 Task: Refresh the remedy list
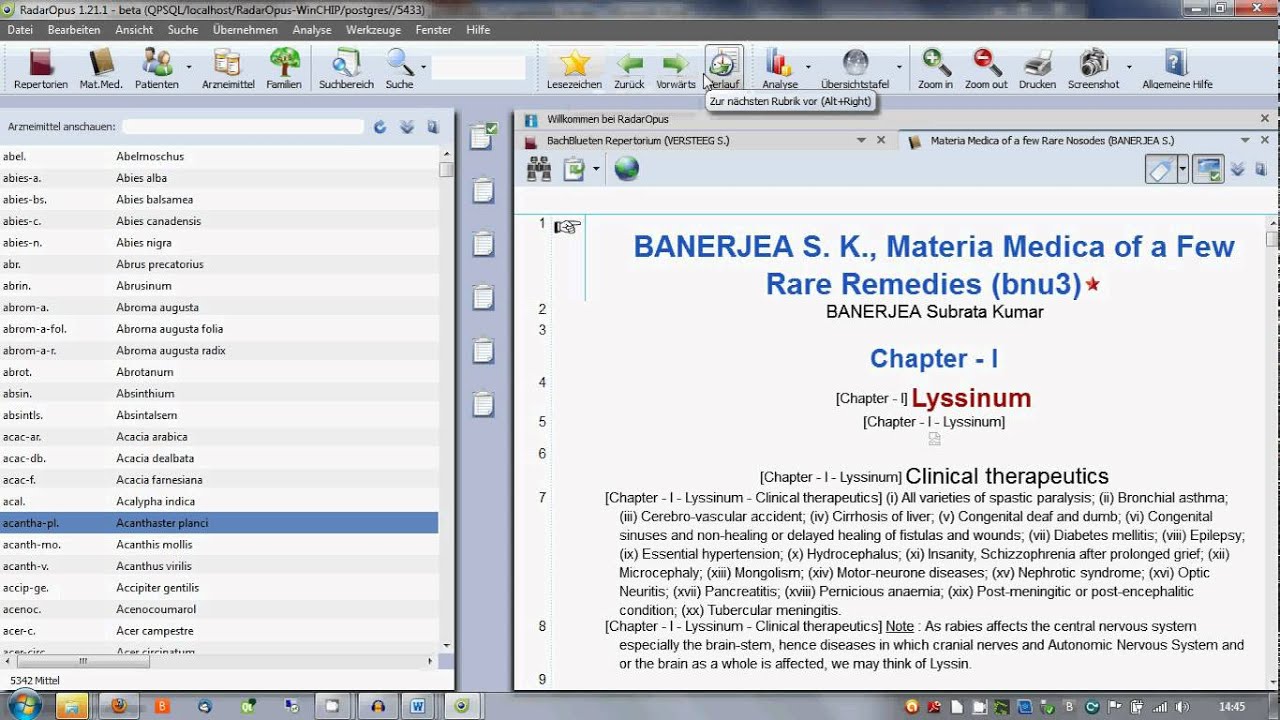[380, 127]
